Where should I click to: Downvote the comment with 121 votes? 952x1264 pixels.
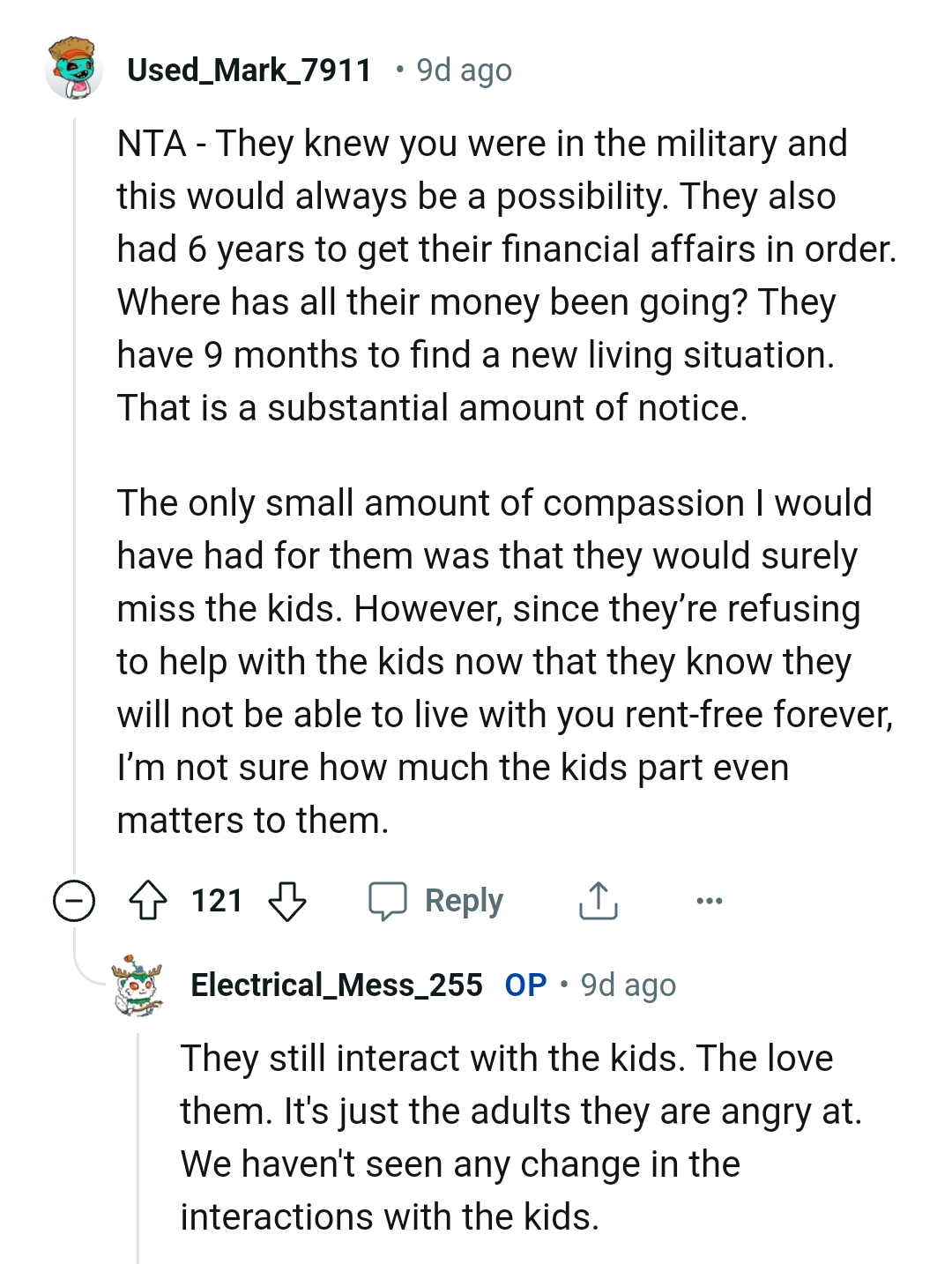(286, 901)
